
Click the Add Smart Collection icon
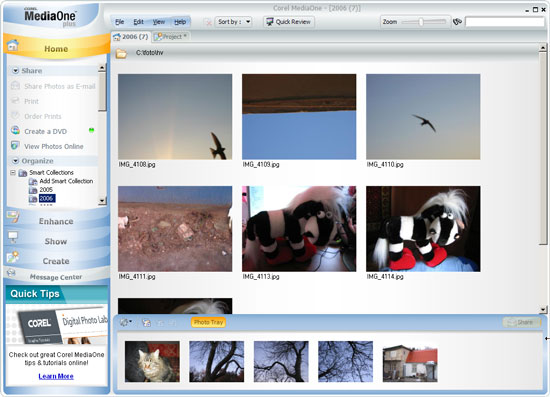tap(33, 181)
